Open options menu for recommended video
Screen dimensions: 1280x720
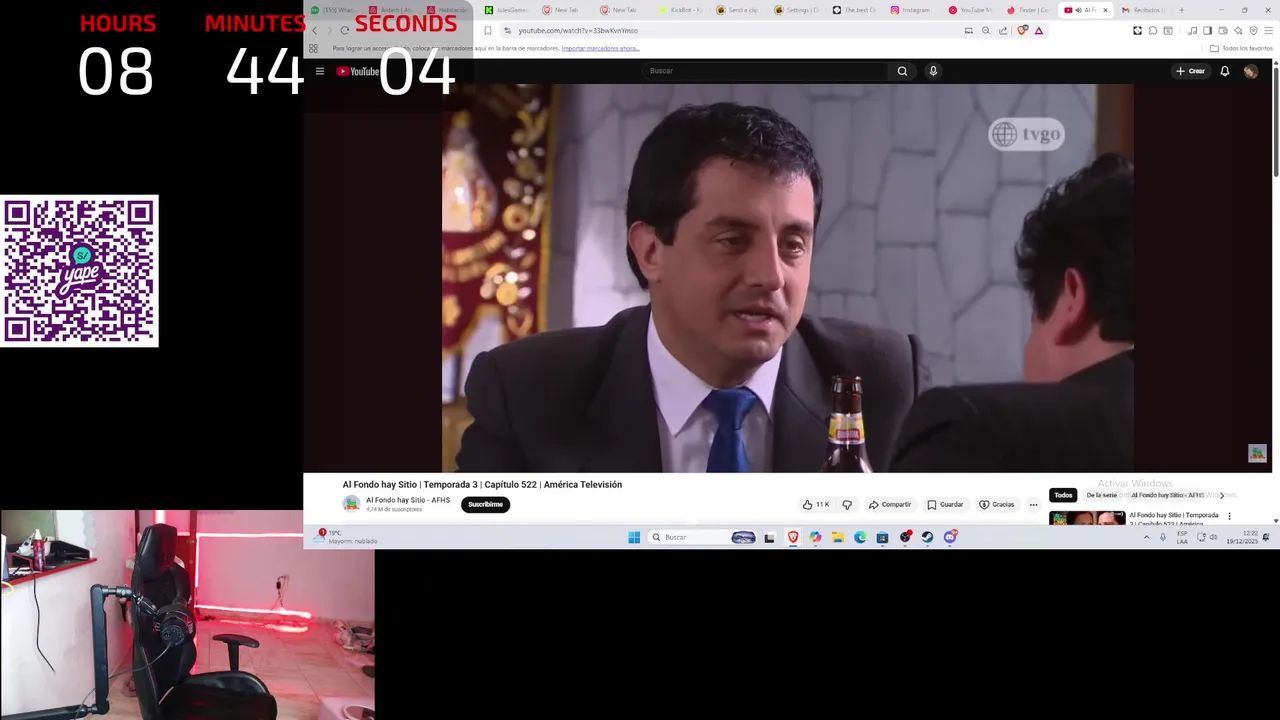click(x=1229, y=516)
